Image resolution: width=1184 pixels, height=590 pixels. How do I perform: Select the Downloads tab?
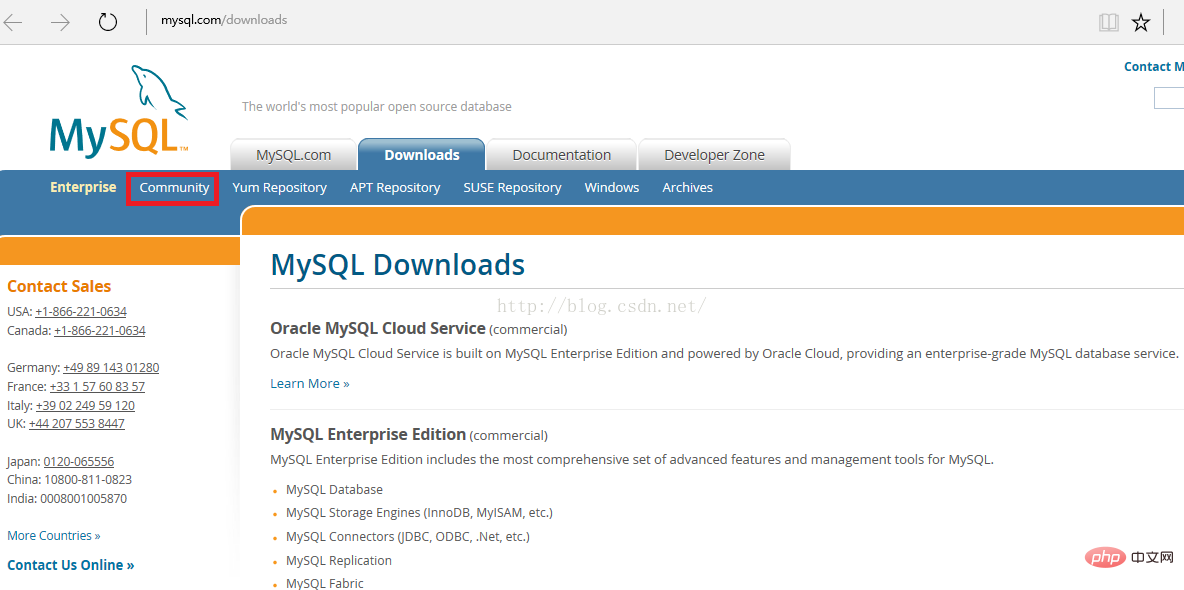pyautogui.click(x=421, y=155)
